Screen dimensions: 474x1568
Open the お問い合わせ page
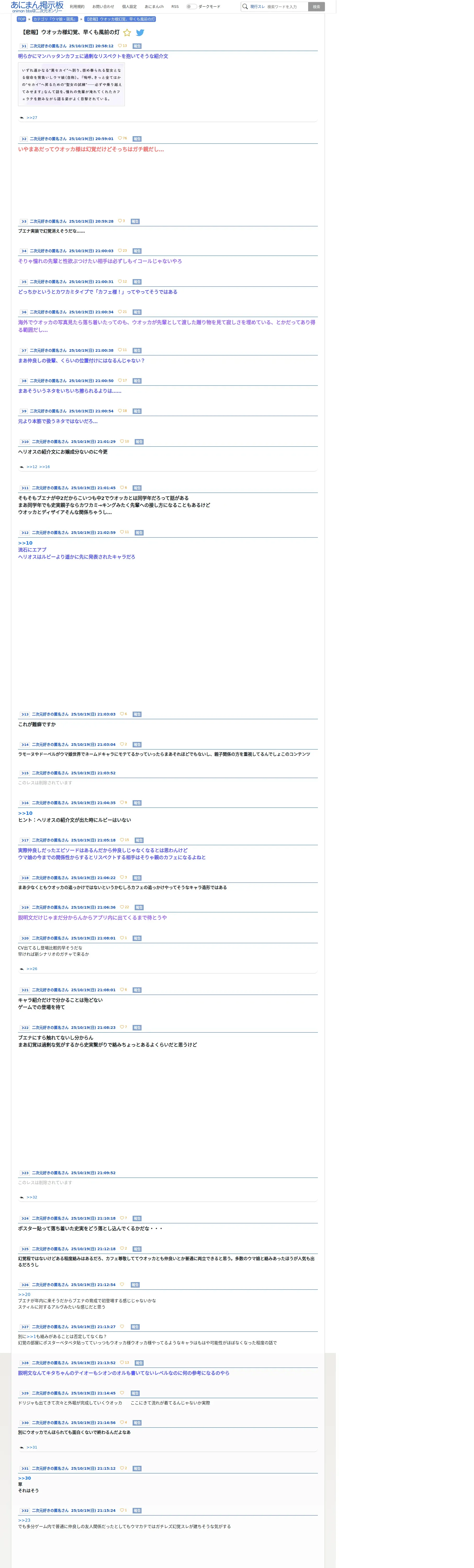(x=103, y=7)
